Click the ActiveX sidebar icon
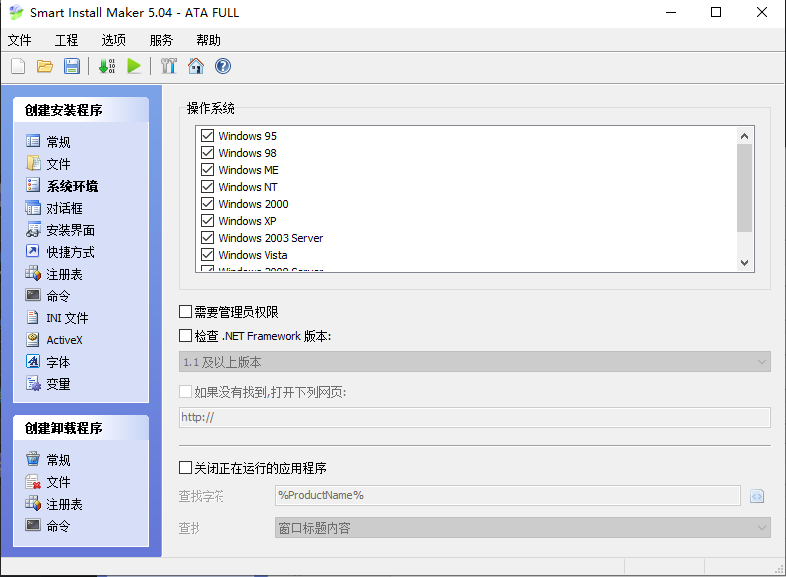The width and height of the screenshot is (786, 577). coord(33,339)
